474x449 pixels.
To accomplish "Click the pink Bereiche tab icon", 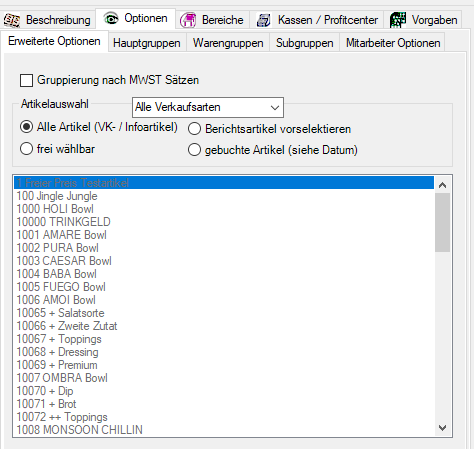I will pyautogui.click(x=188, y=20).
